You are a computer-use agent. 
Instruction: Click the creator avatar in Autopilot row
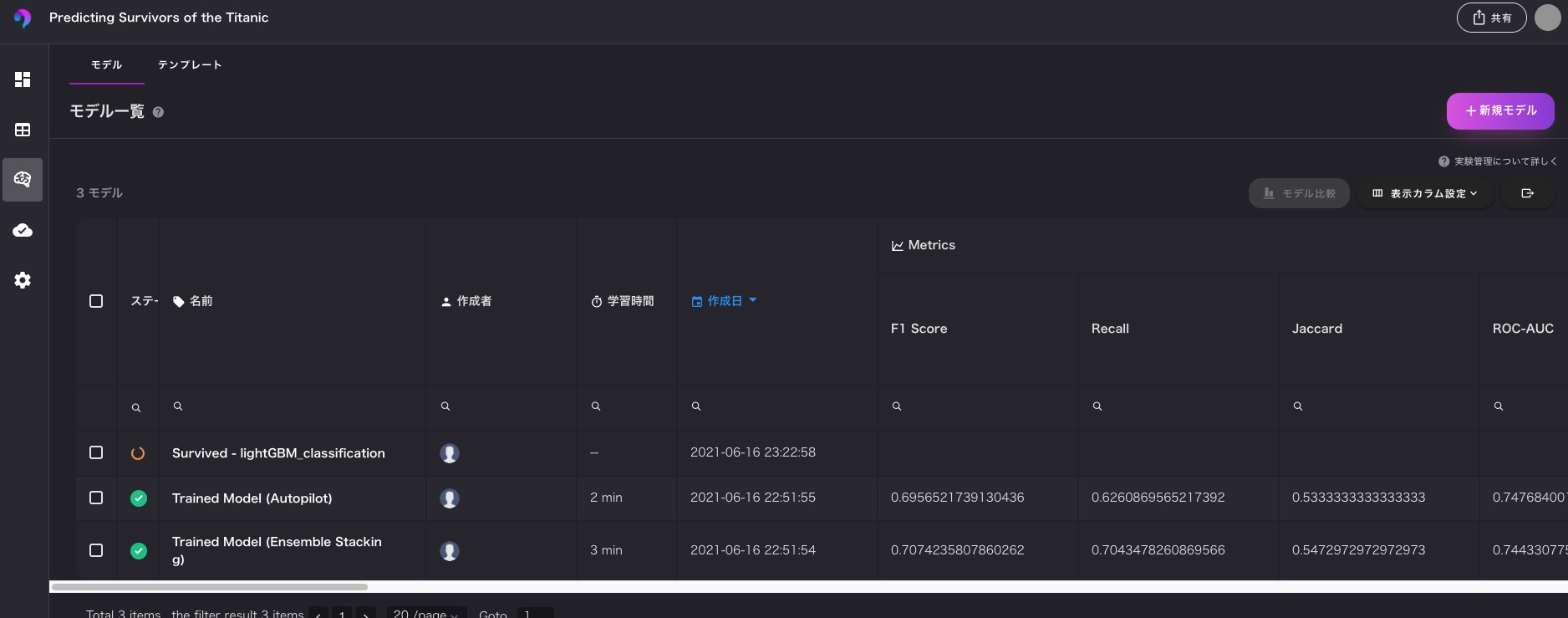click(450, 498)
